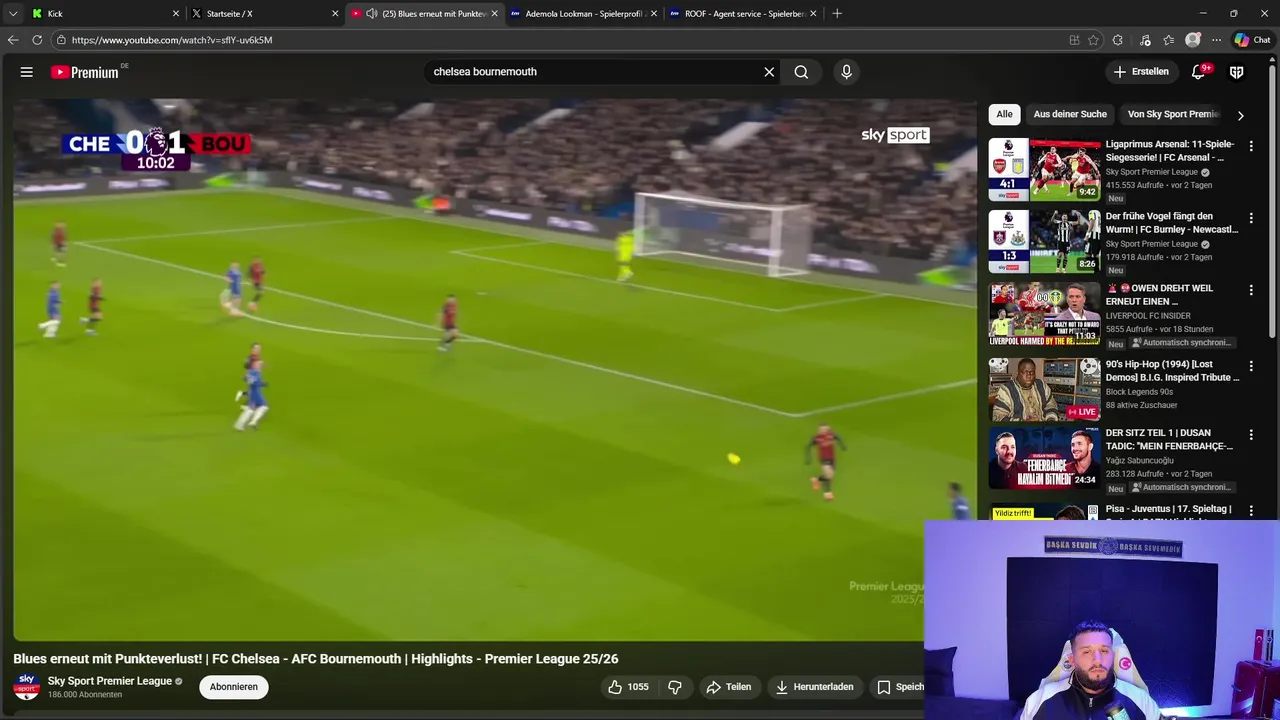
Task: Mute the tab via speaker icon
Action: click(x=371, y=14)
